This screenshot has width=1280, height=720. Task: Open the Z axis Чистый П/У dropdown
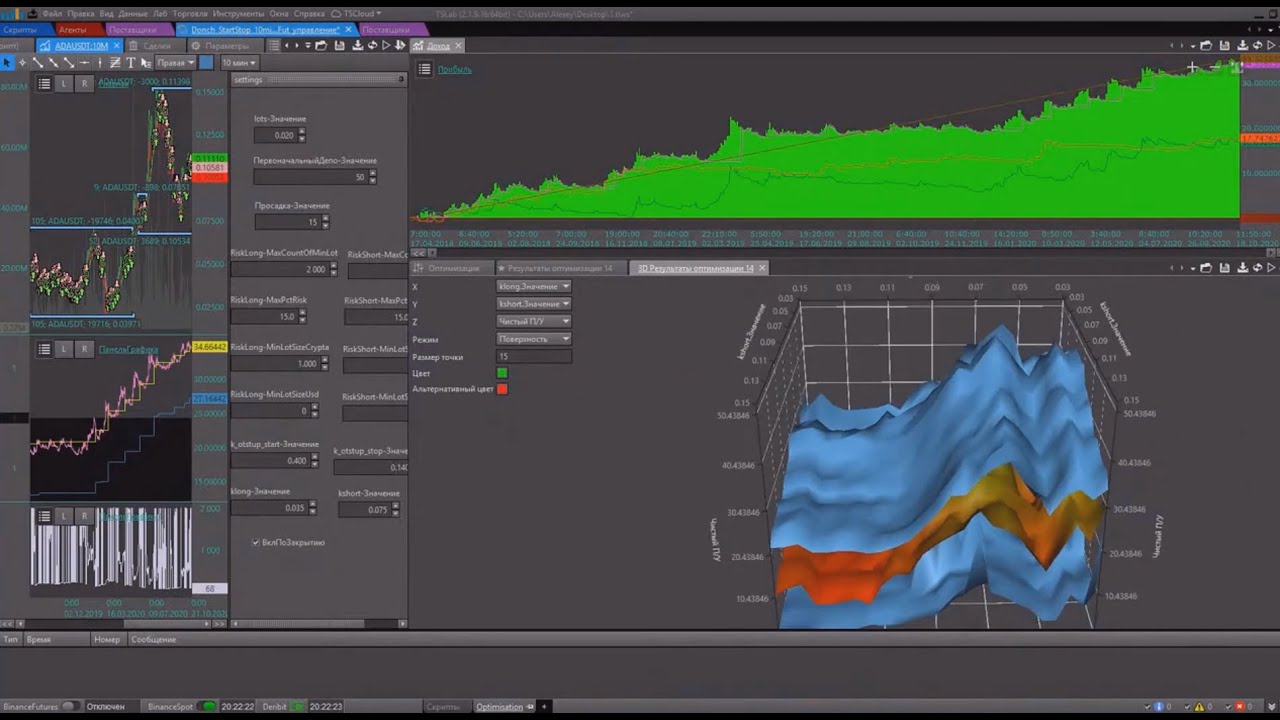click(x=534, y=321)
